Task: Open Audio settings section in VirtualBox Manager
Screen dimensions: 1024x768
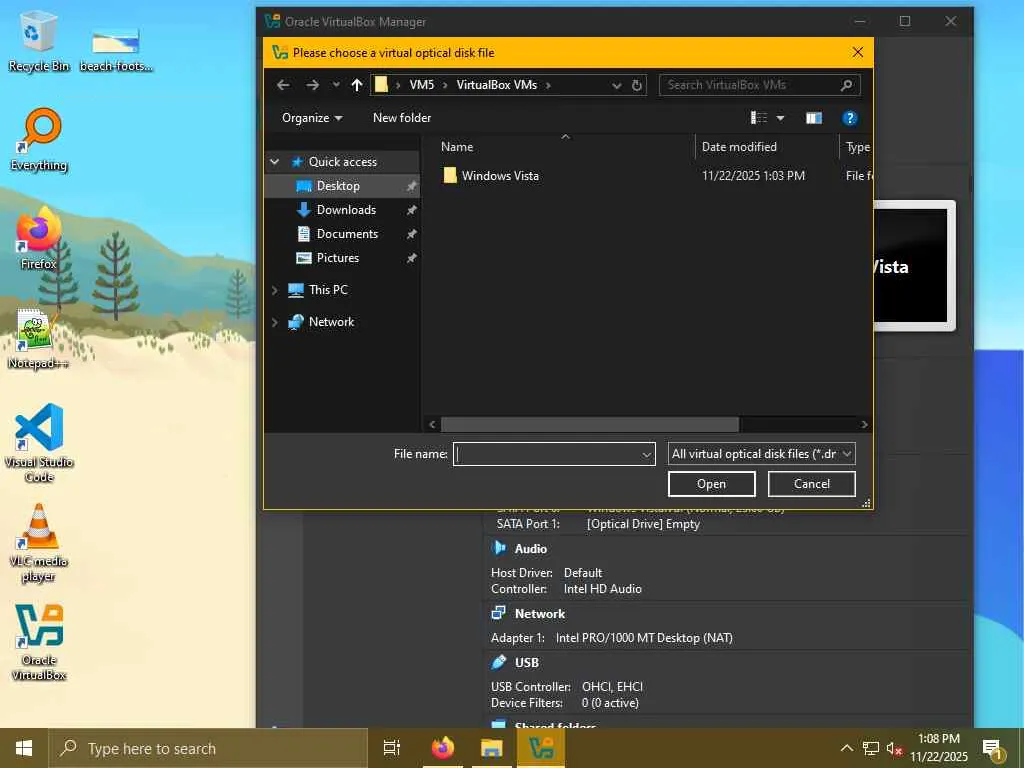Action: pyautogui.click(x=530, y=549)
